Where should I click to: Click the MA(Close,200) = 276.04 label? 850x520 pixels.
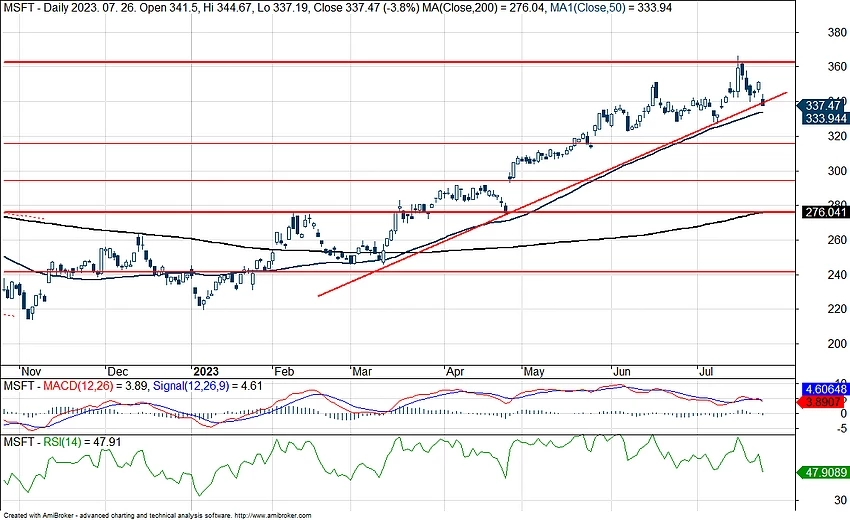[x=481, y=8]
